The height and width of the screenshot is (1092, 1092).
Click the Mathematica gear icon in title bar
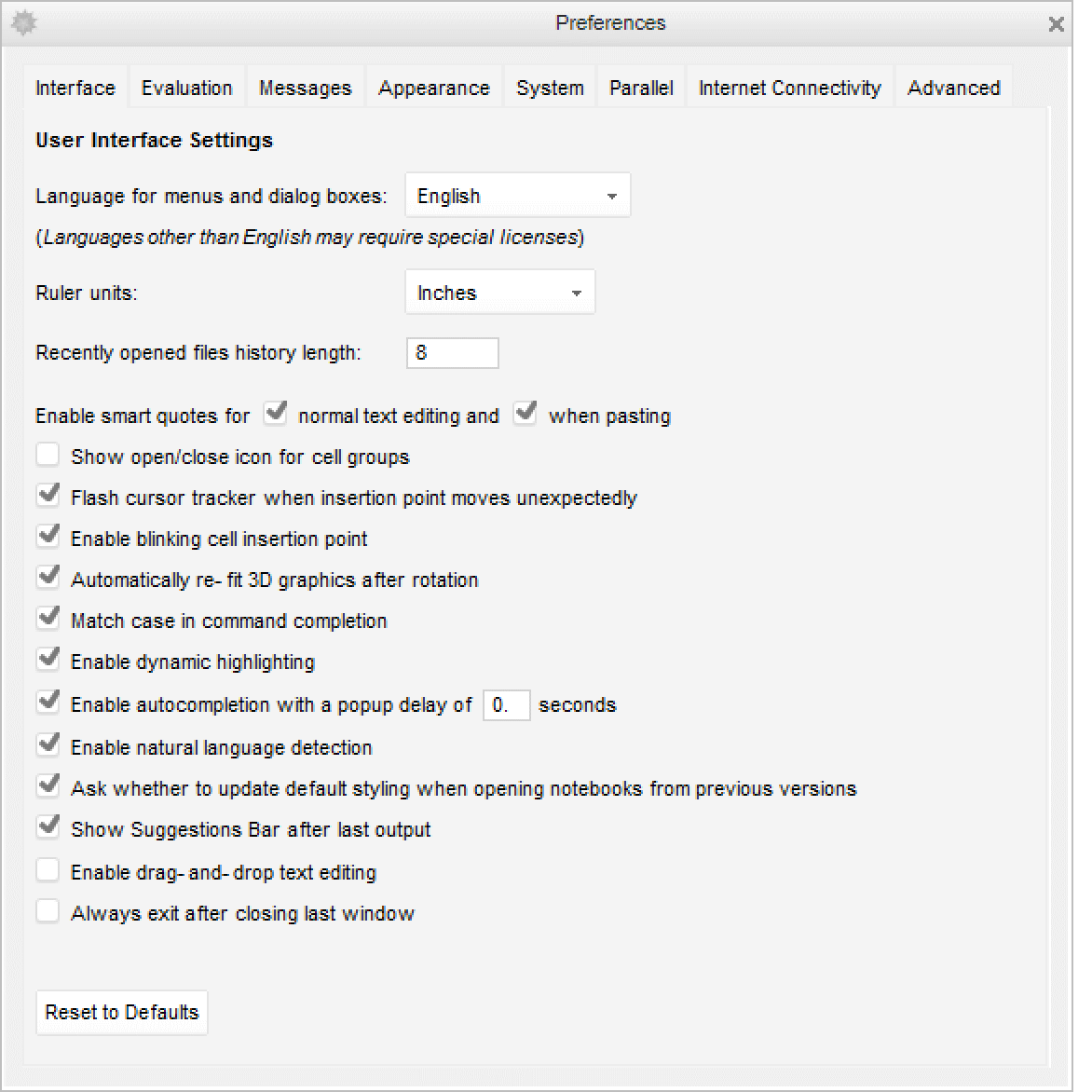click(23, 23)
